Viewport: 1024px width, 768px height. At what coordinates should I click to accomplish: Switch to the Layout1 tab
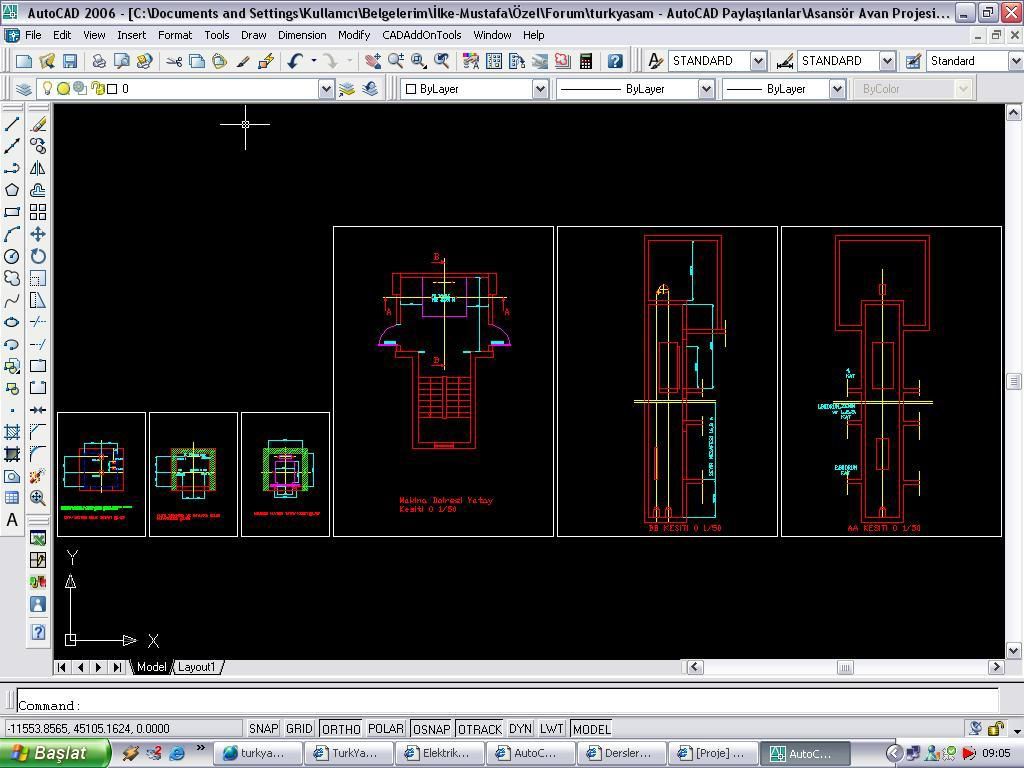tap(197, 667)
